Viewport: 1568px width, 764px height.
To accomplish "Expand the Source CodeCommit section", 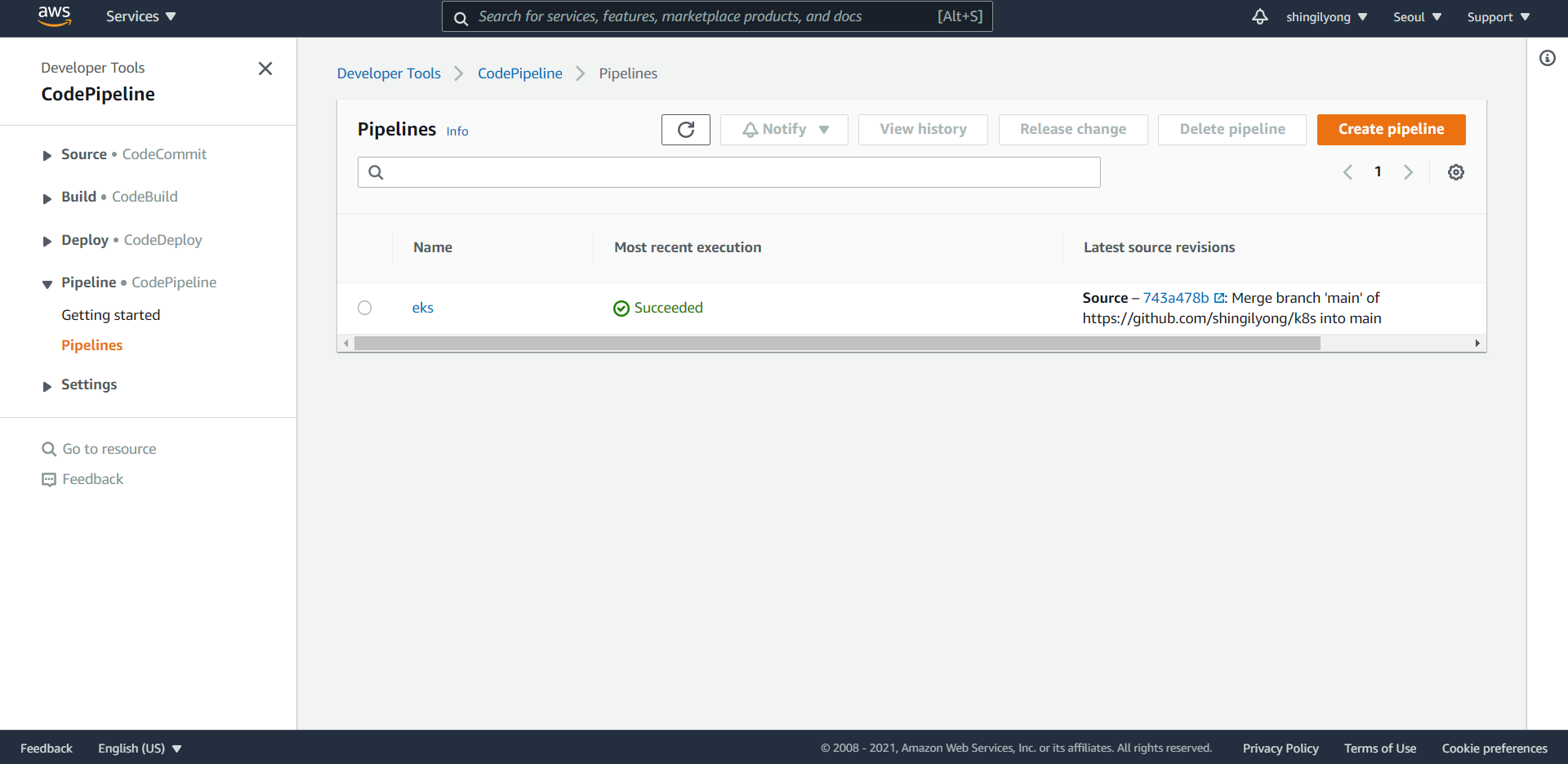I will (47, 155).
